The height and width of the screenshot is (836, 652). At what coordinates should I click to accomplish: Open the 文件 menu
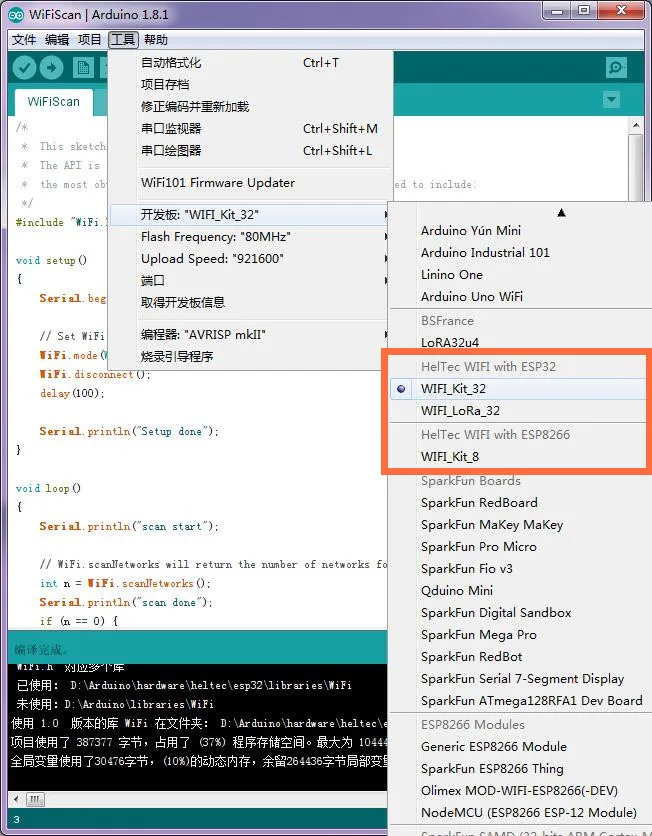click(x=24, y=40)
